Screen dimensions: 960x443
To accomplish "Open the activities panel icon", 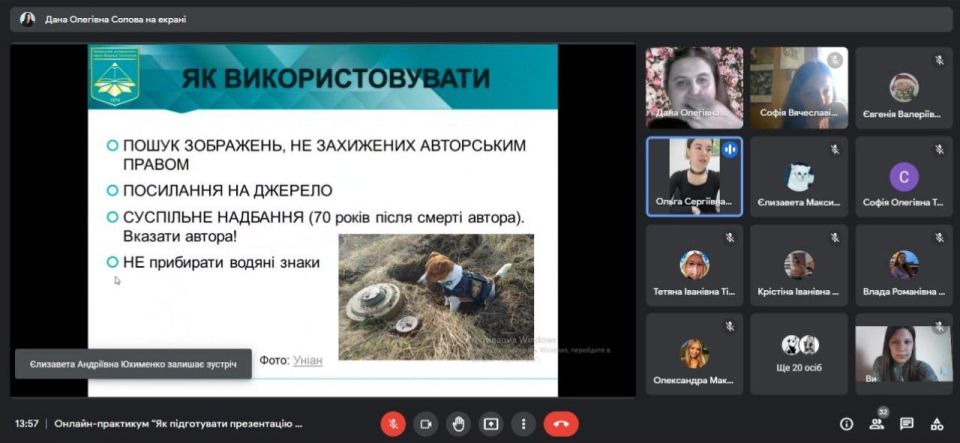I will tap(937, 423).
